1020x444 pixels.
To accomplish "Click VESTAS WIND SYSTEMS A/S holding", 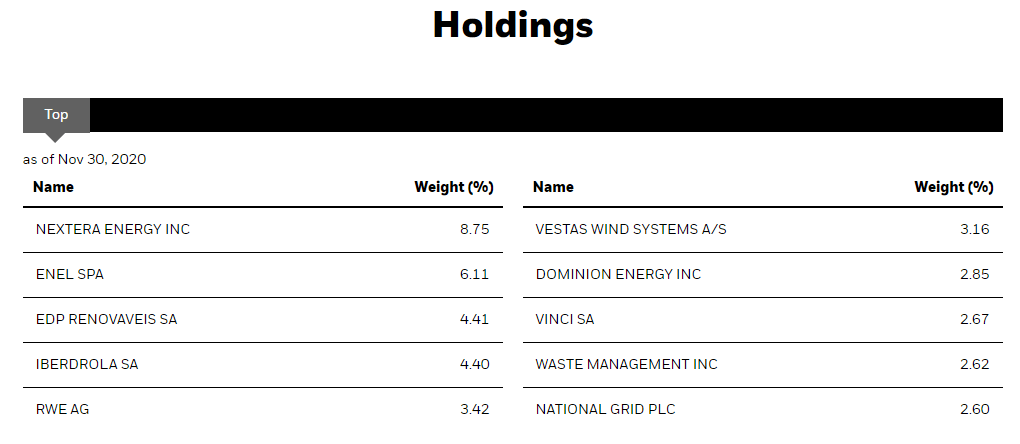I will click(x=631, y=229).
